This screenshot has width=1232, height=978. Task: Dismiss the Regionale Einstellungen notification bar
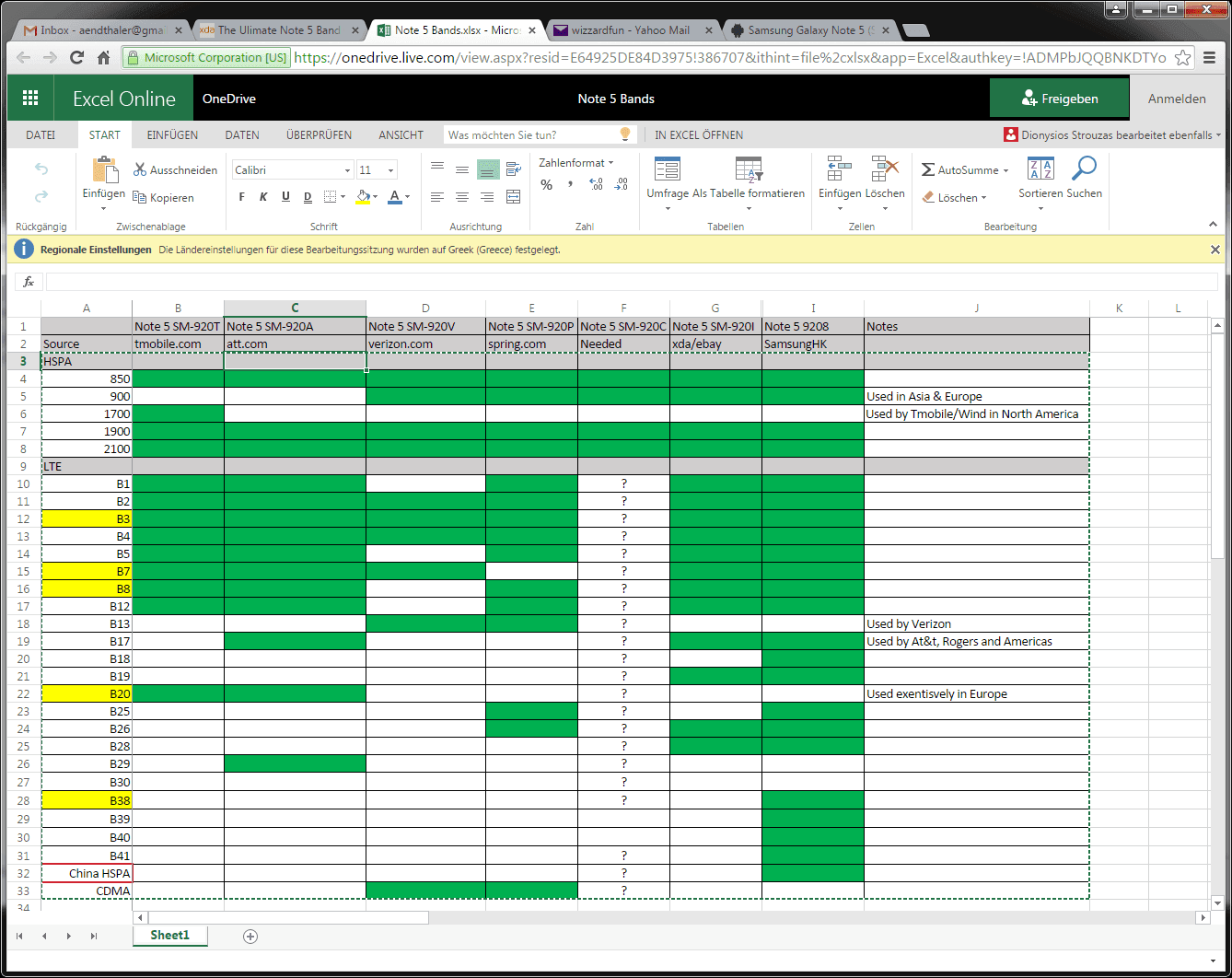coord(1215,250)
